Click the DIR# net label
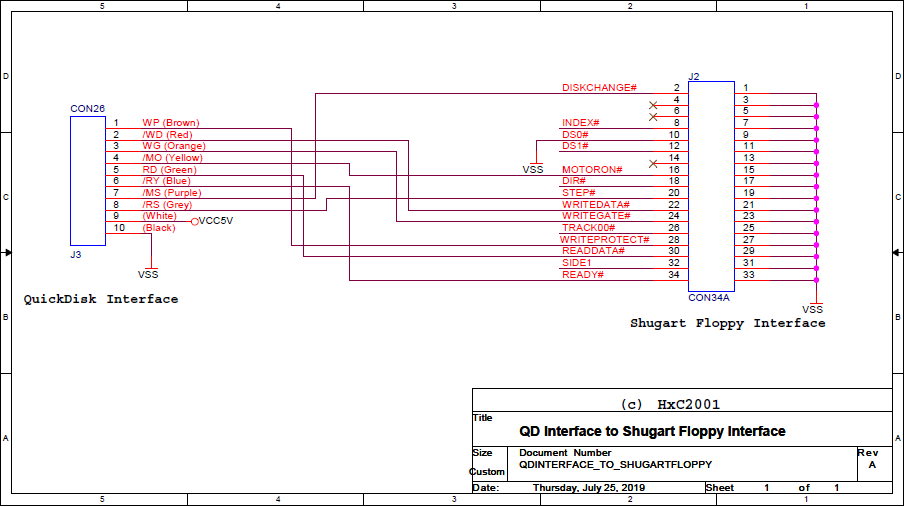This screenshot has height=507, width=904. [x=574, y=181]
